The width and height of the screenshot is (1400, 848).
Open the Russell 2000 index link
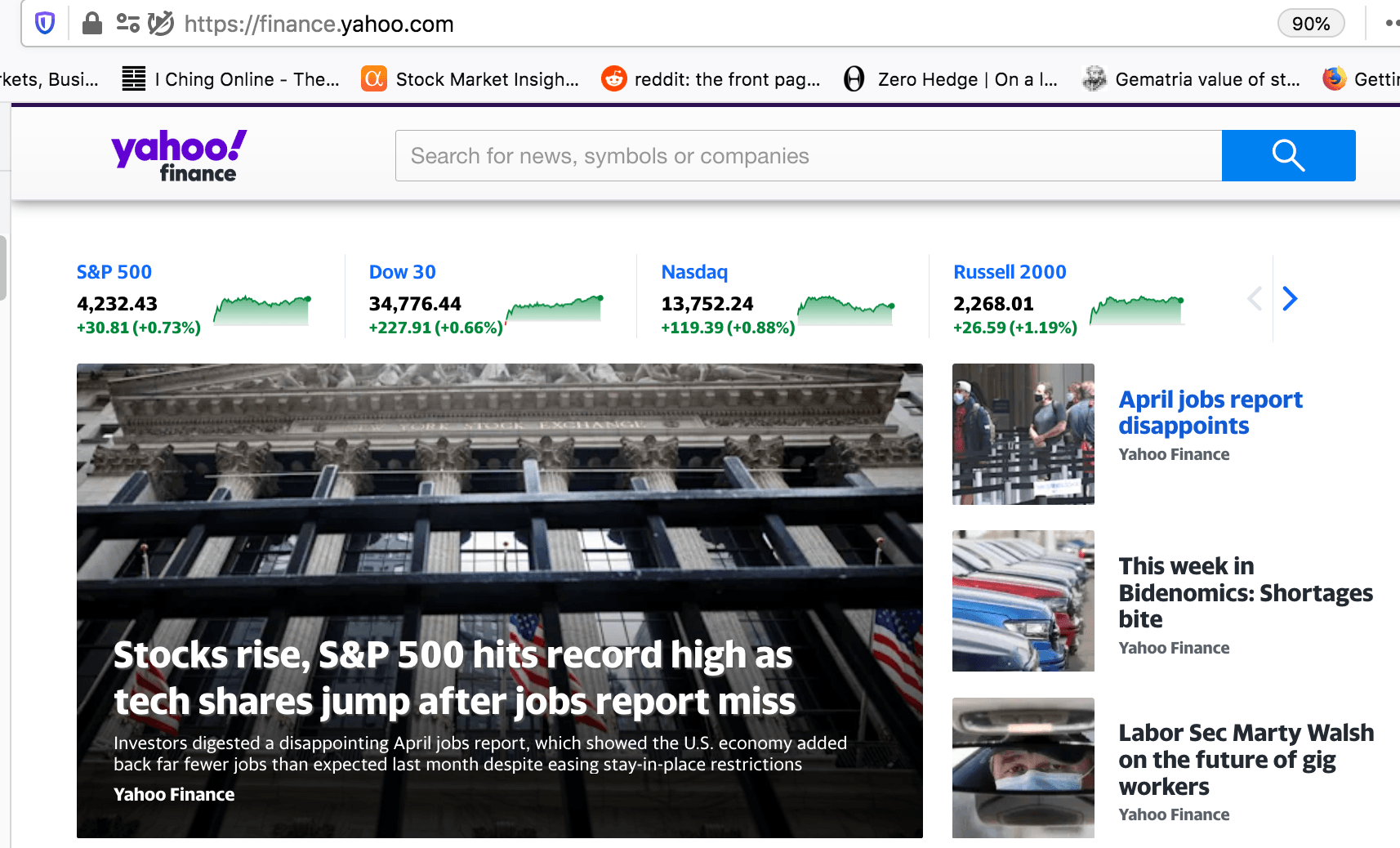(x=1010, y=272)
